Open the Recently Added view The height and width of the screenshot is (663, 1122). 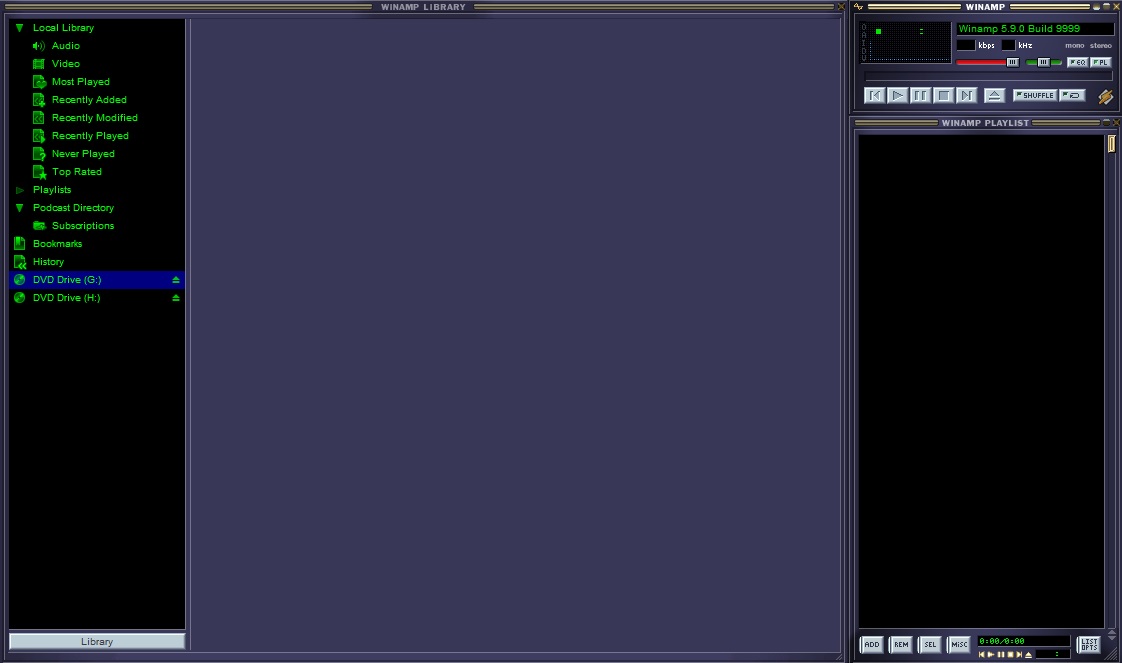tap(89, 99)
